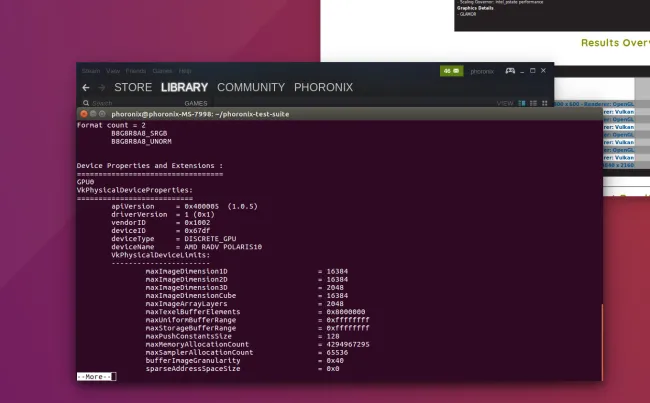Click deviceName AMD RADV POLARIS10 line

187,247
